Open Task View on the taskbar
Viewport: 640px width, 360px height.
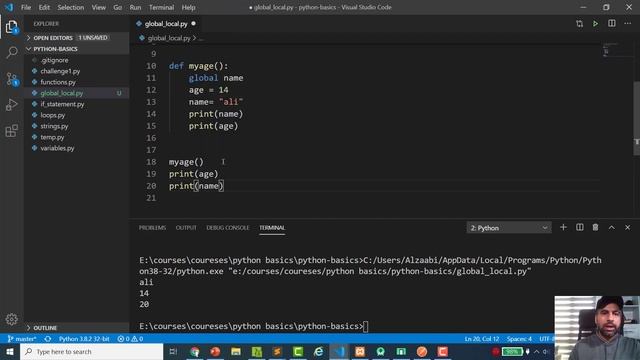[x=173, y=351]
